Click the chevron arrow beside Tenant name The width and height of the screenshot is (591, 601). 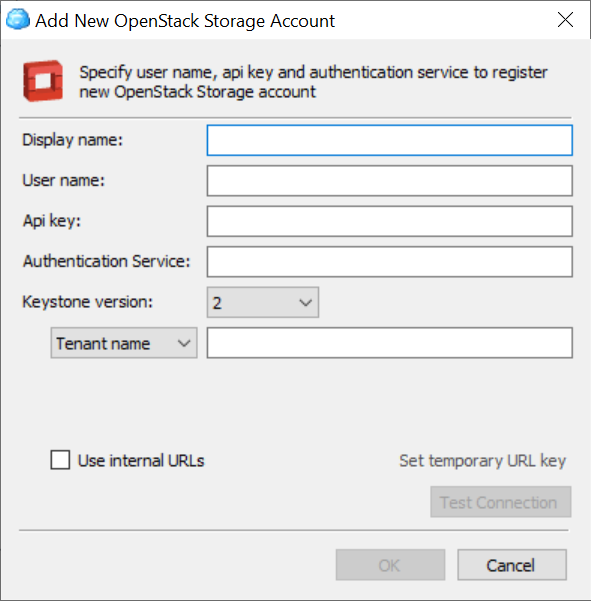(x=184, y=343)
